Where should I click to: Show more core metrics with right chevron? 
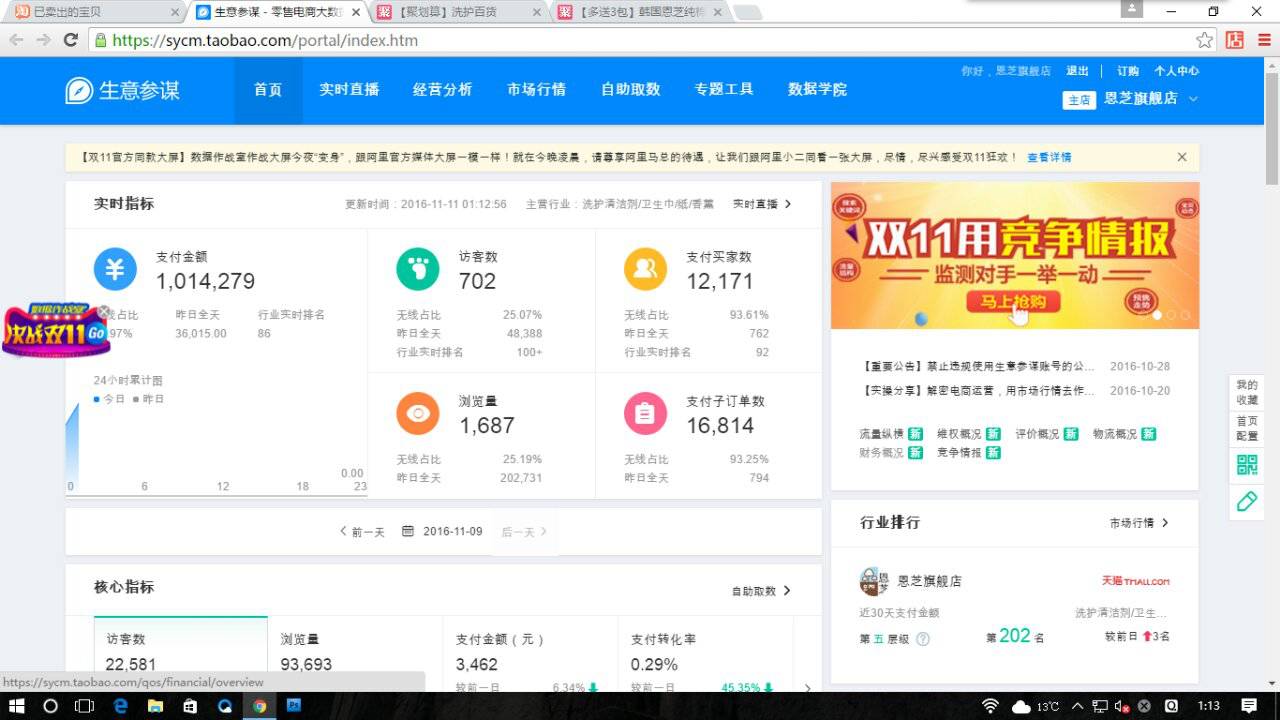click(x=808, y=687)
